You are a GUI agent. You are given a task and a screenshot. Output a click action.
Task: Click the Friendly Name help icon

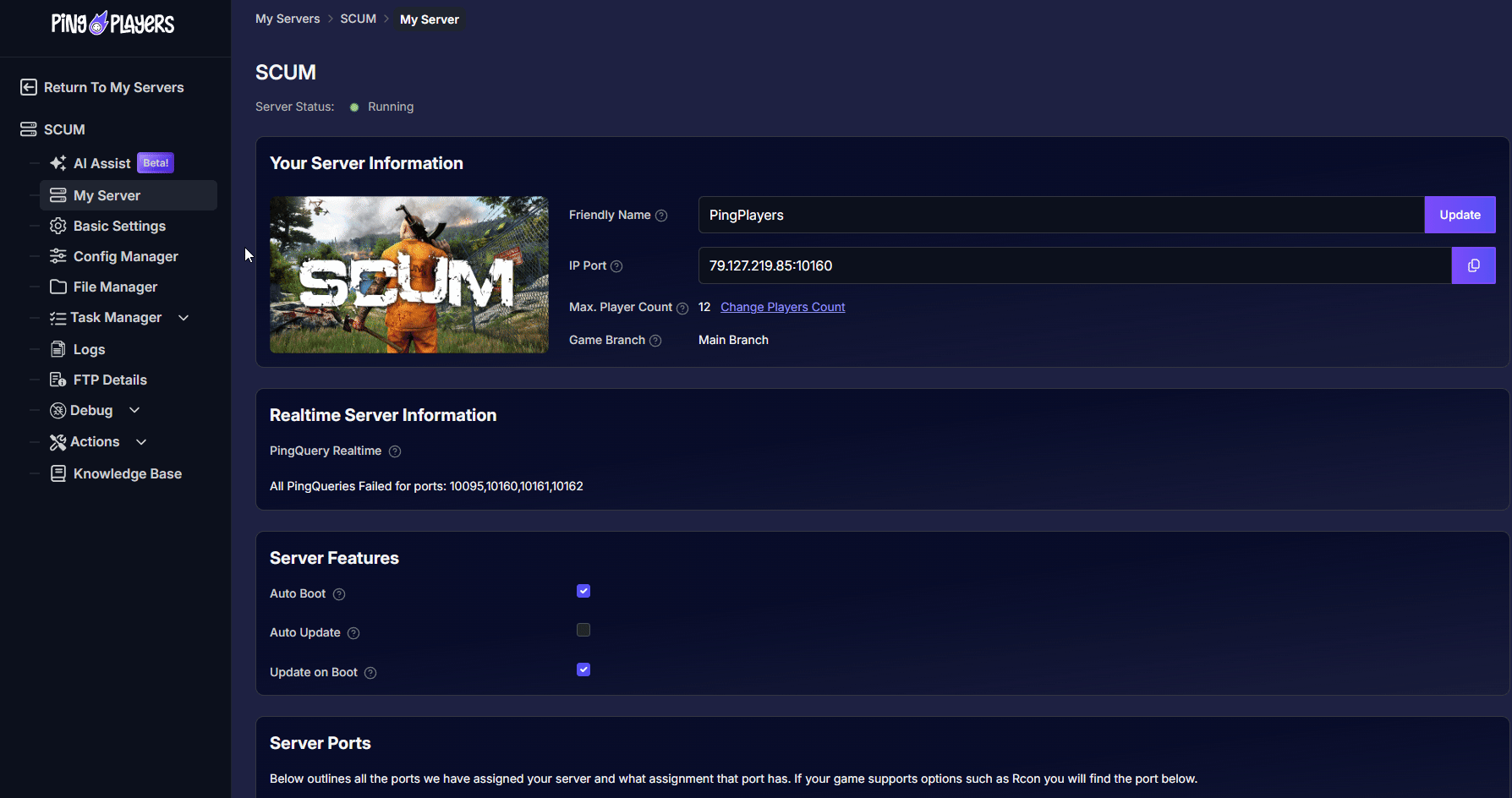click(661, 216)
